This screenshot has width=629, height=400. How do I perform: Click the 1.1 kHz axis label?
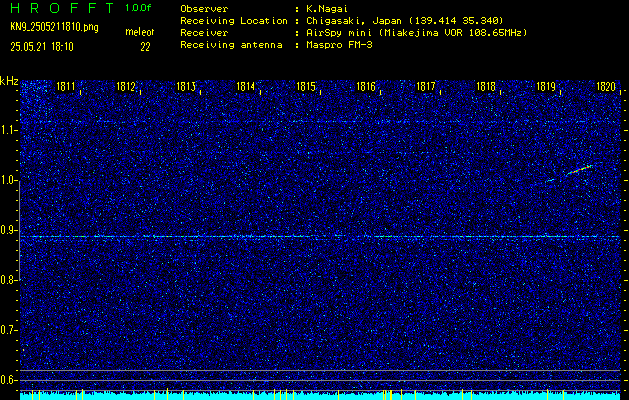tap(7, 130)
